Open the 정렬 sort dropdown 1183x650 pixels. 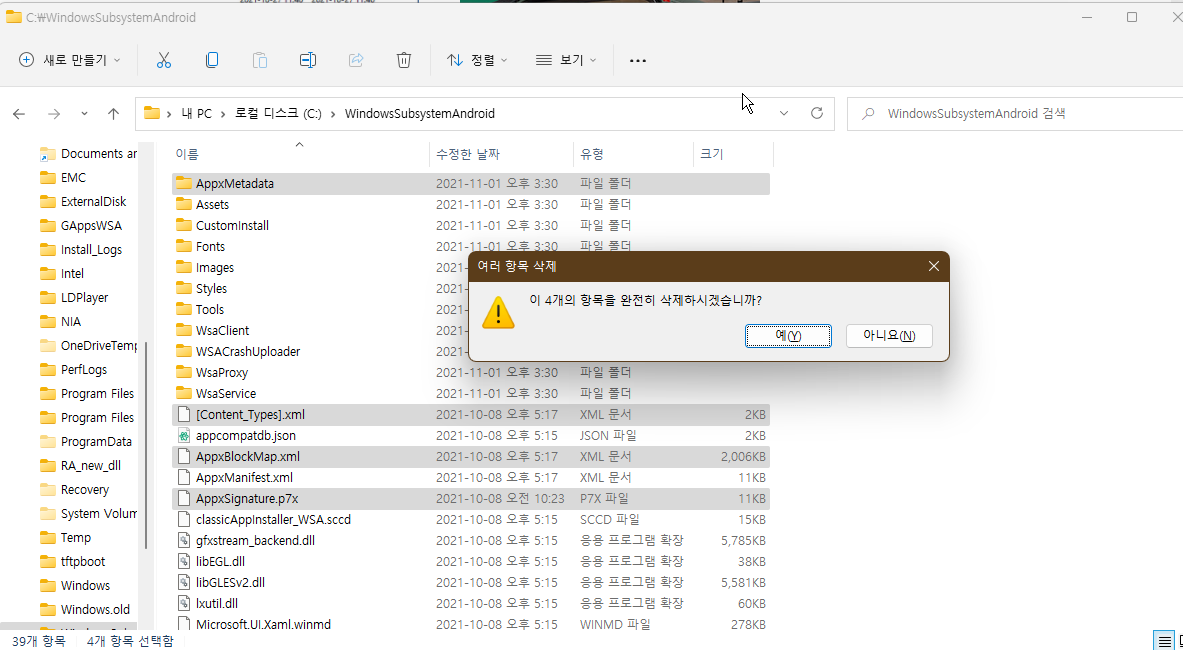pos(477,60)
